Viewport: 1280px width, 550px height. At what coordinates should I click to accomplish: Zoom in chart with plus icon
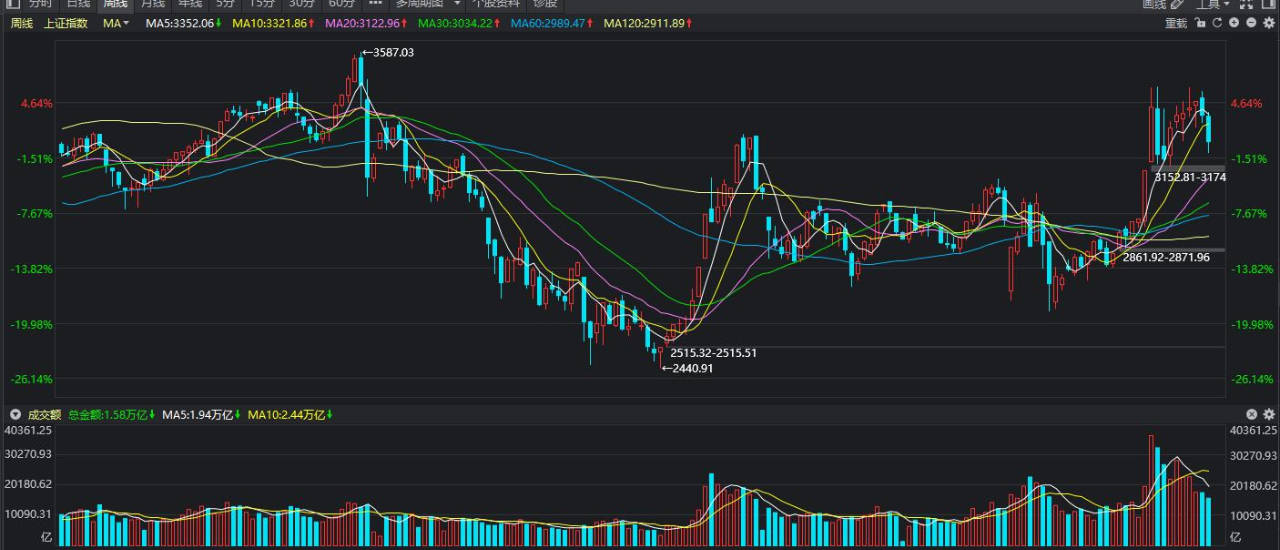click(1234, 23)
